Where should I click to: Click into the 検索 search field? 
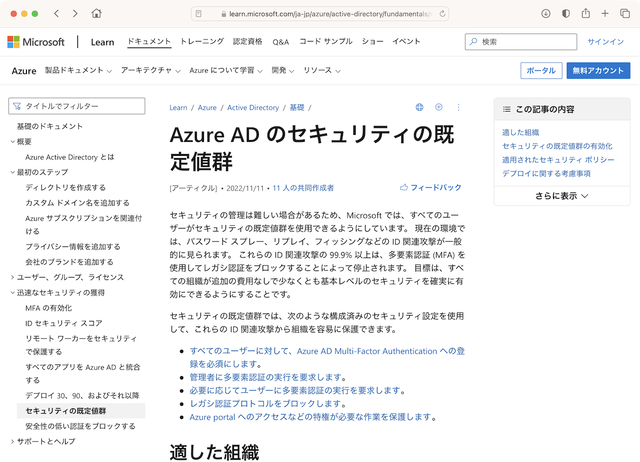(x=521, y=42)
